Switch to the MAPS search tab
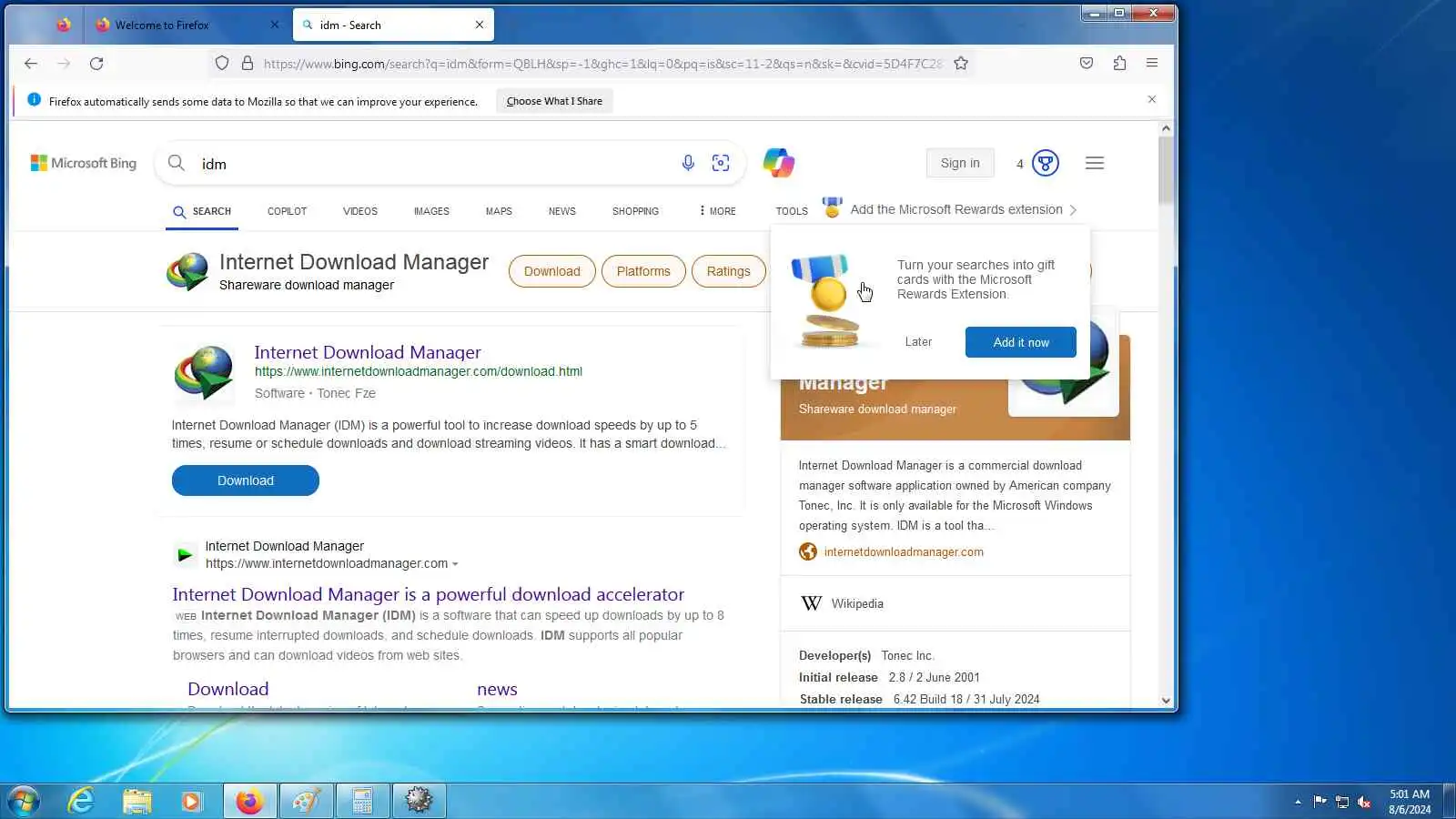The image size is (1456, 819). click(499, 211)
